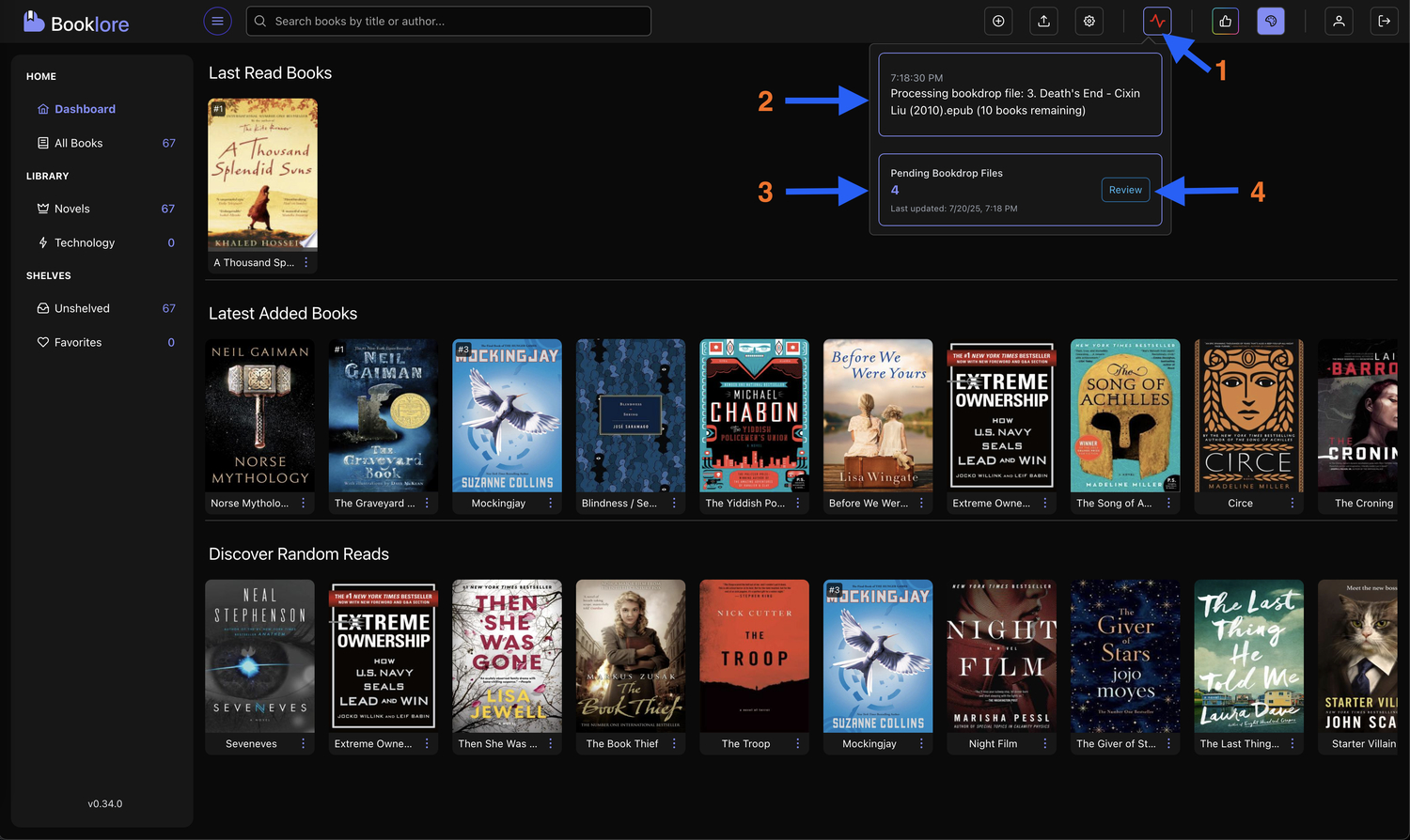Click the logout icon
This screenshot has height=840, width=1410.
(1385, 21)
